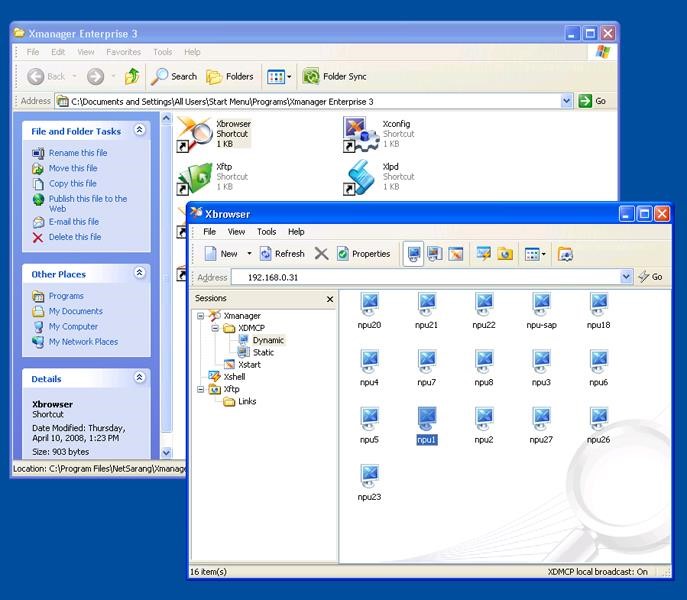Viewport: 687px width, 600px height.
Task: Open the Xbrowser address dropdown list
Action: pos(627,277)
